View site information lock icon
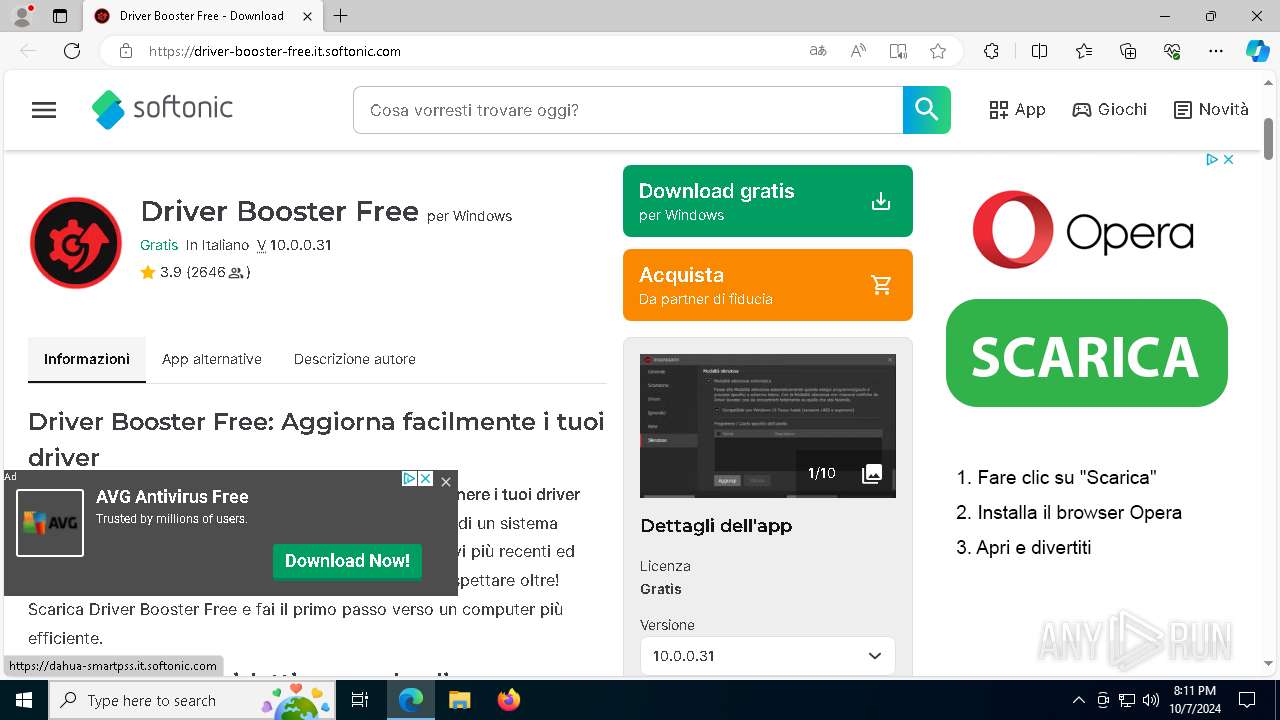Image resolution: width=1280 pixels, height=720 pixels. click(126, 51)
